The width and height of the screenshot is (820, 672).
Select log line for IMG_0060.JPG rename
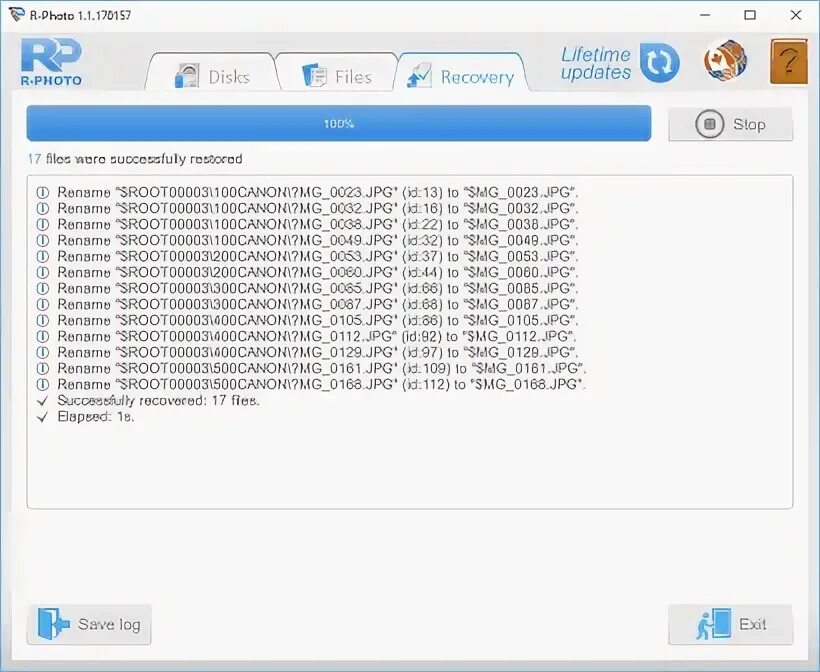click(x=317, y=272)
